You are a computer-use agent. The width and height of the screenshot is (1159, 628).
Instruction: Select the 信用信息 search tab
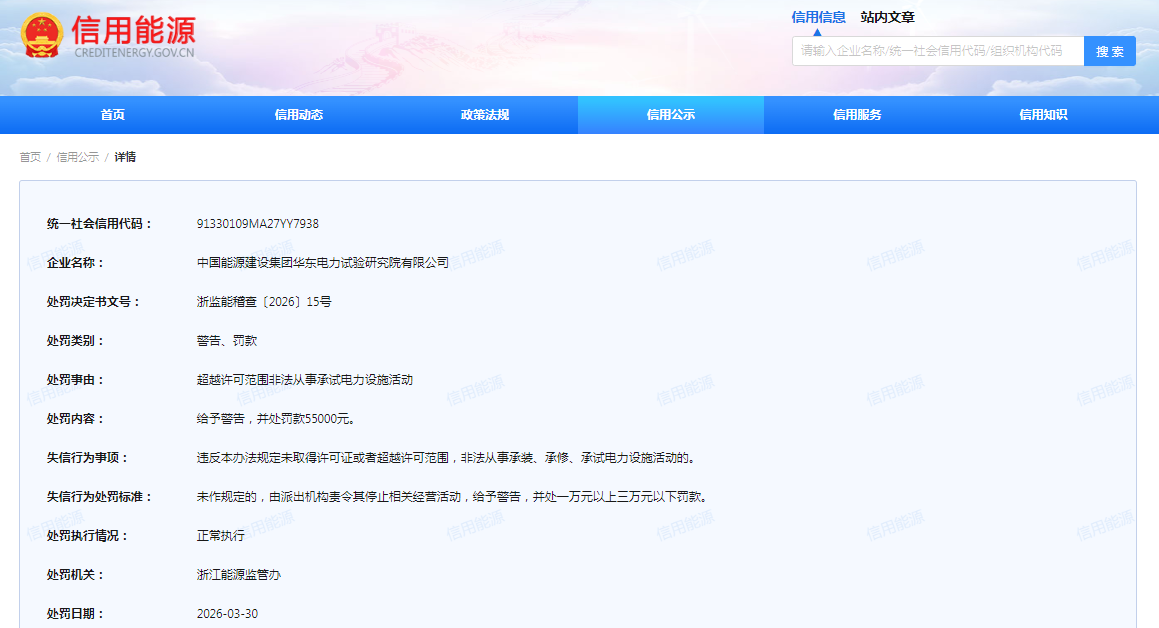pyautogui.click(x=818, y=17)
